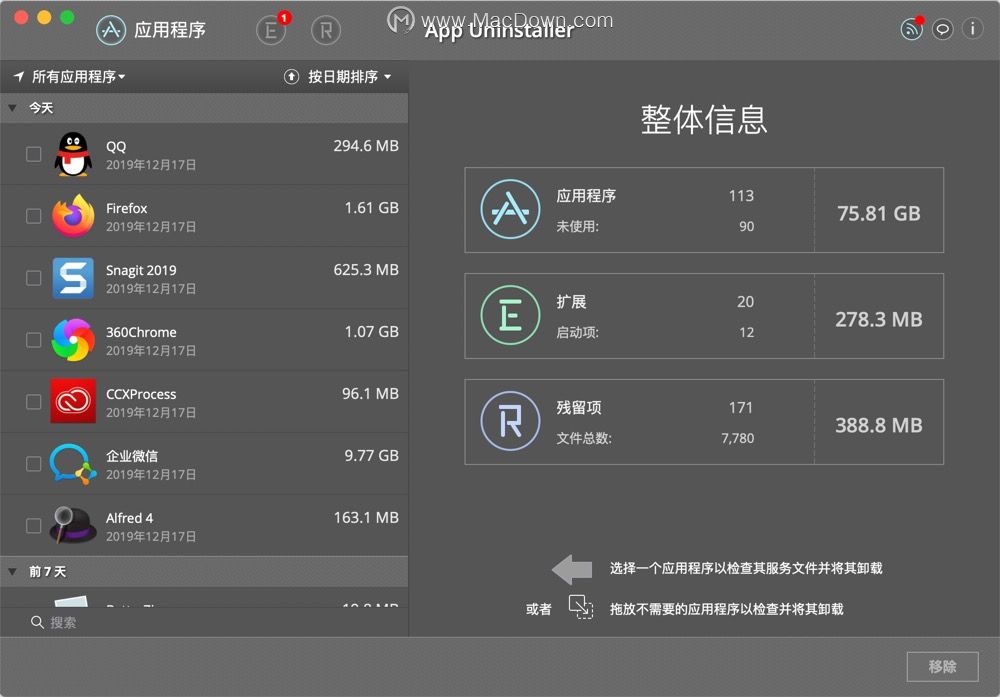Open the chat feedback bubble icon

point(942,29)
